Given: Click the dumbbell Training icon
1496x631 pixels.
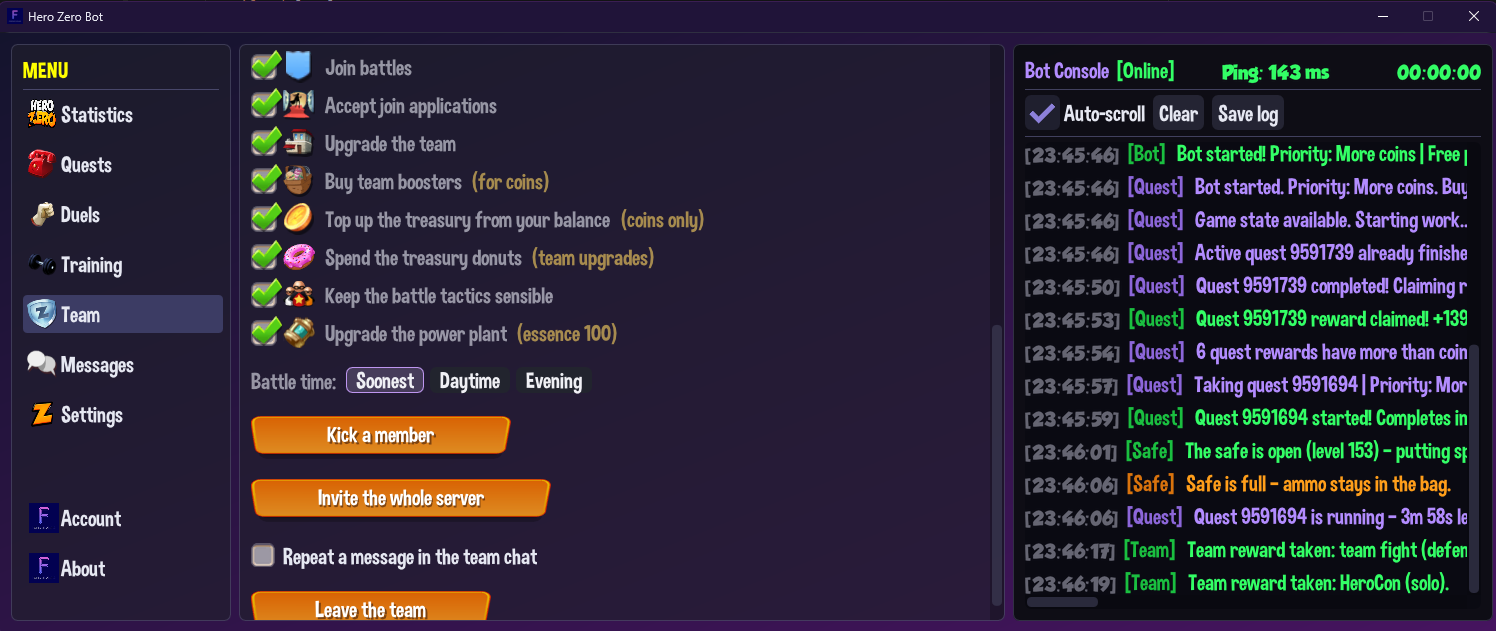Looking at the screenshot, I should [42, 264].
